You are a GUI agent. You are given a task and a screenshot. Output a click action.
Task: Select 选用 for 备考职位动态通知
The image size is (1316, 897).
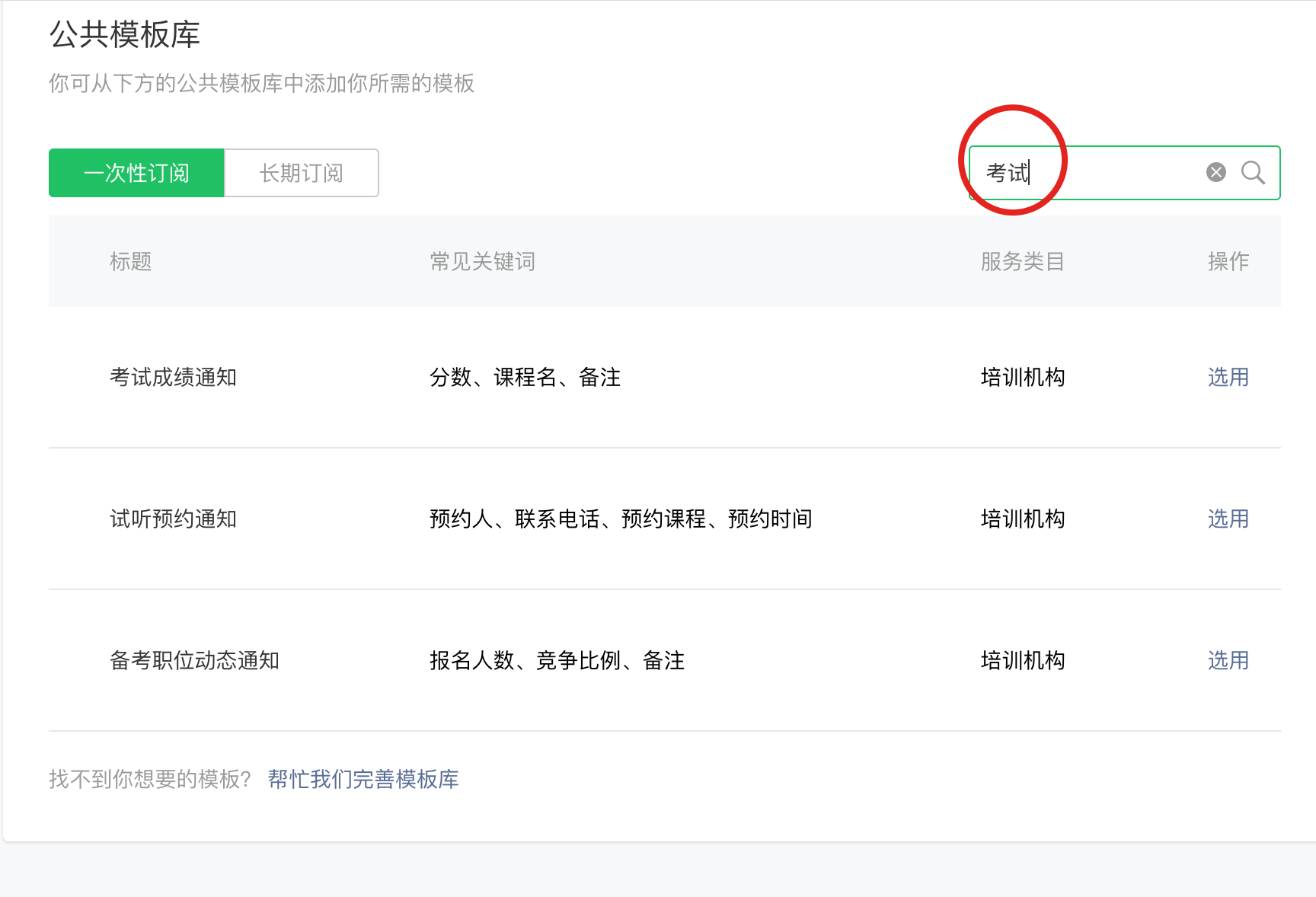[1228, 660]
